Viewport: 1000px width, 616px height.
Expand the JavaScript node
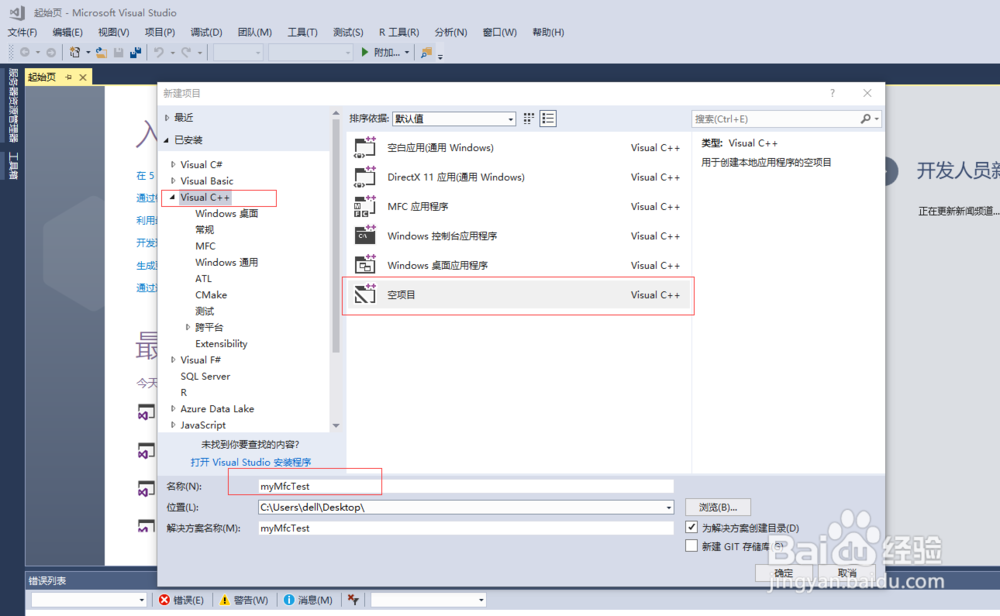point(173,425)
